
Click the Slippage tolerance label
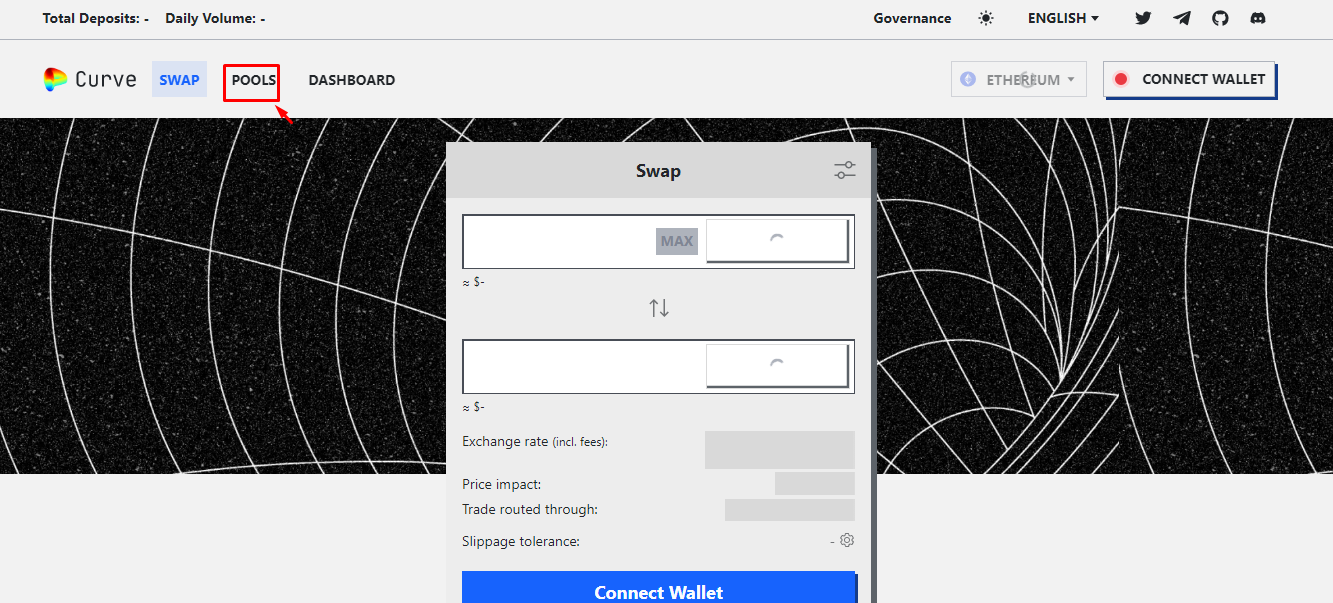coord(521,541)
